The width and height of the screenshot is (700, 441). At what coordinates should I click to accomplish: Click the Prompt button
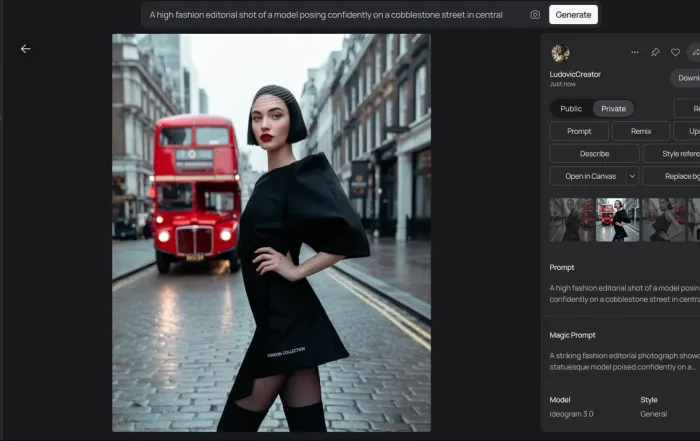coord(579,131)
